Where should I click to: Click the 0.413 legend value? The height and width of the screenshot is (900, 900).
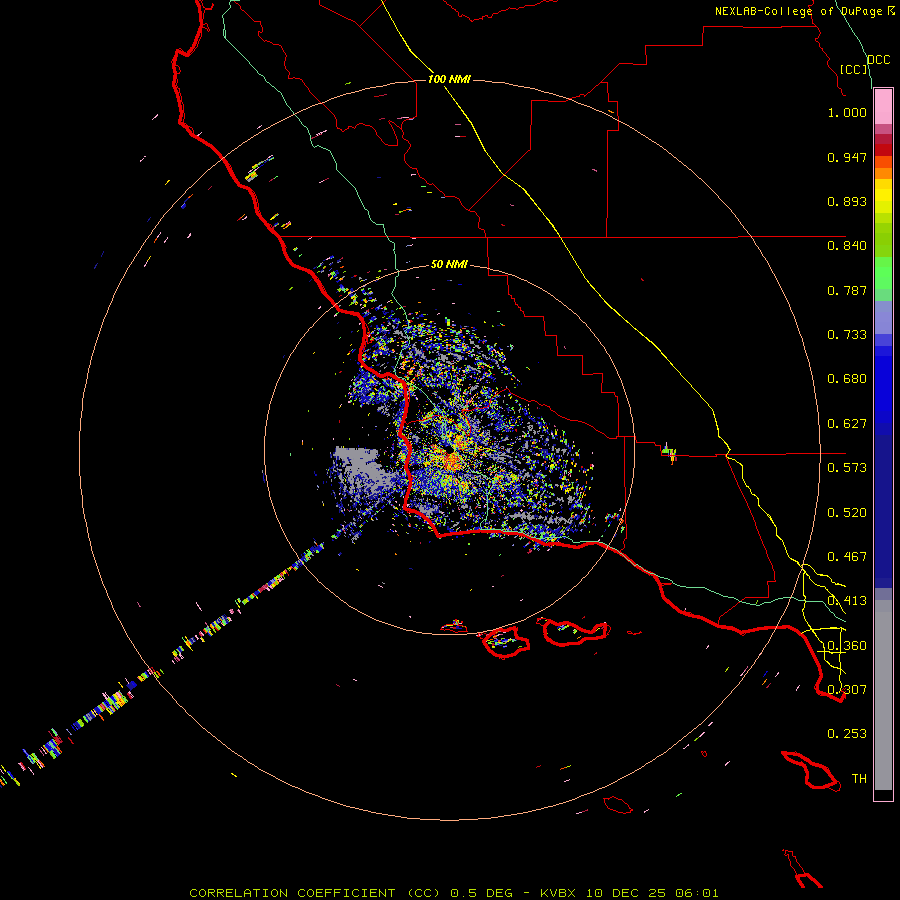click(x=847, y=601)
